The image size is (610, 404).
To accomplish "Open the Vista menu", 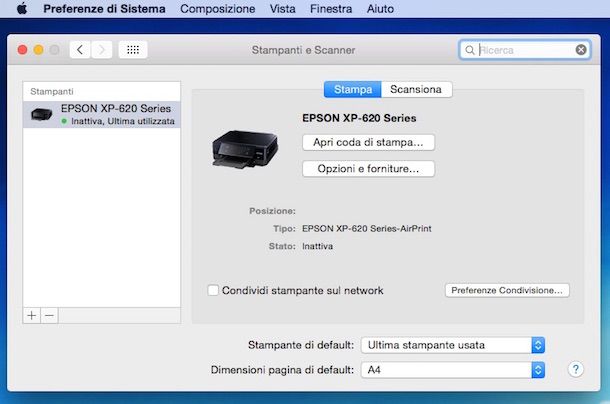I will point(282,9).
